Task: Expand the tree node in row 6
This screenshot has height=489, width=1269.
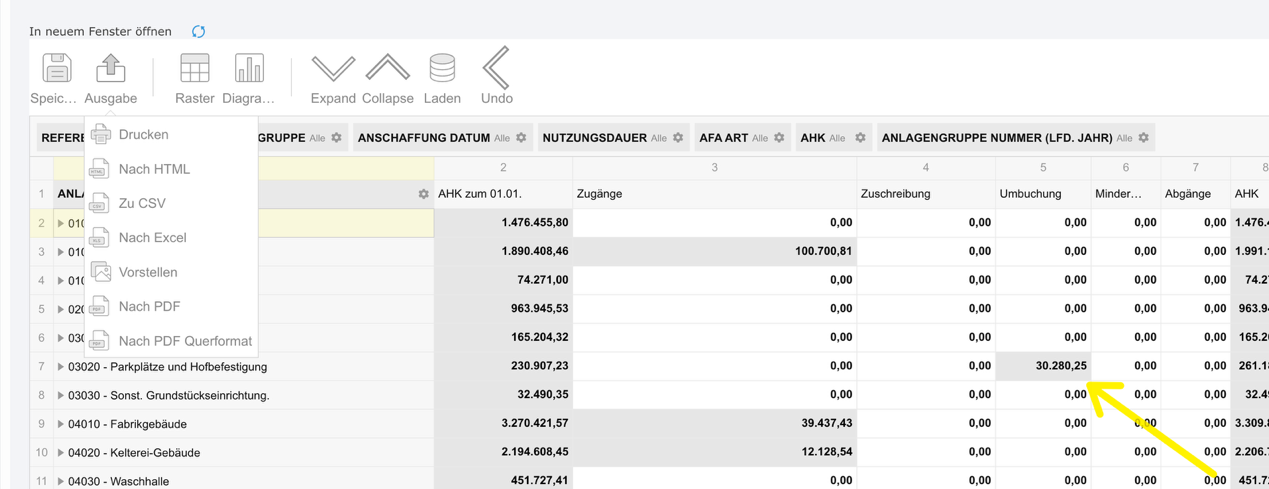Action: (x=61, y=338)
